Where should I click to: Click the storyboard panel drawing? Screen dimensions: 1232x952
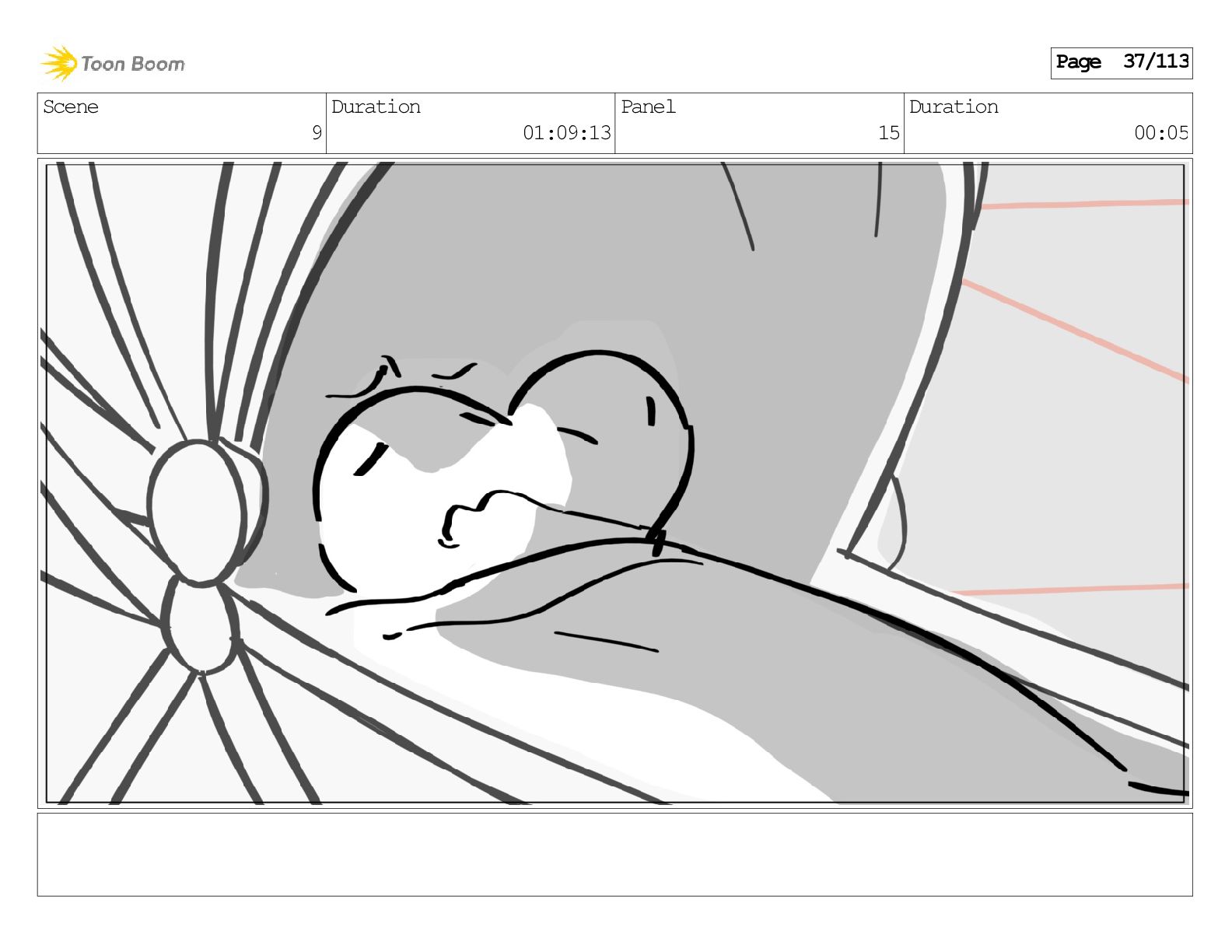(x=614, y=483)
